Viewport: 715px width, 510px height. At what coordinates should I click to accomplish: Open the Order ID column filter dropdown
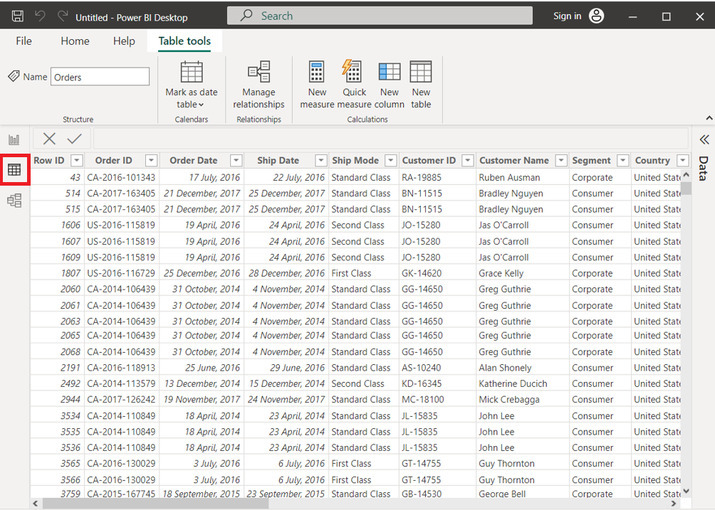[151, 160]
